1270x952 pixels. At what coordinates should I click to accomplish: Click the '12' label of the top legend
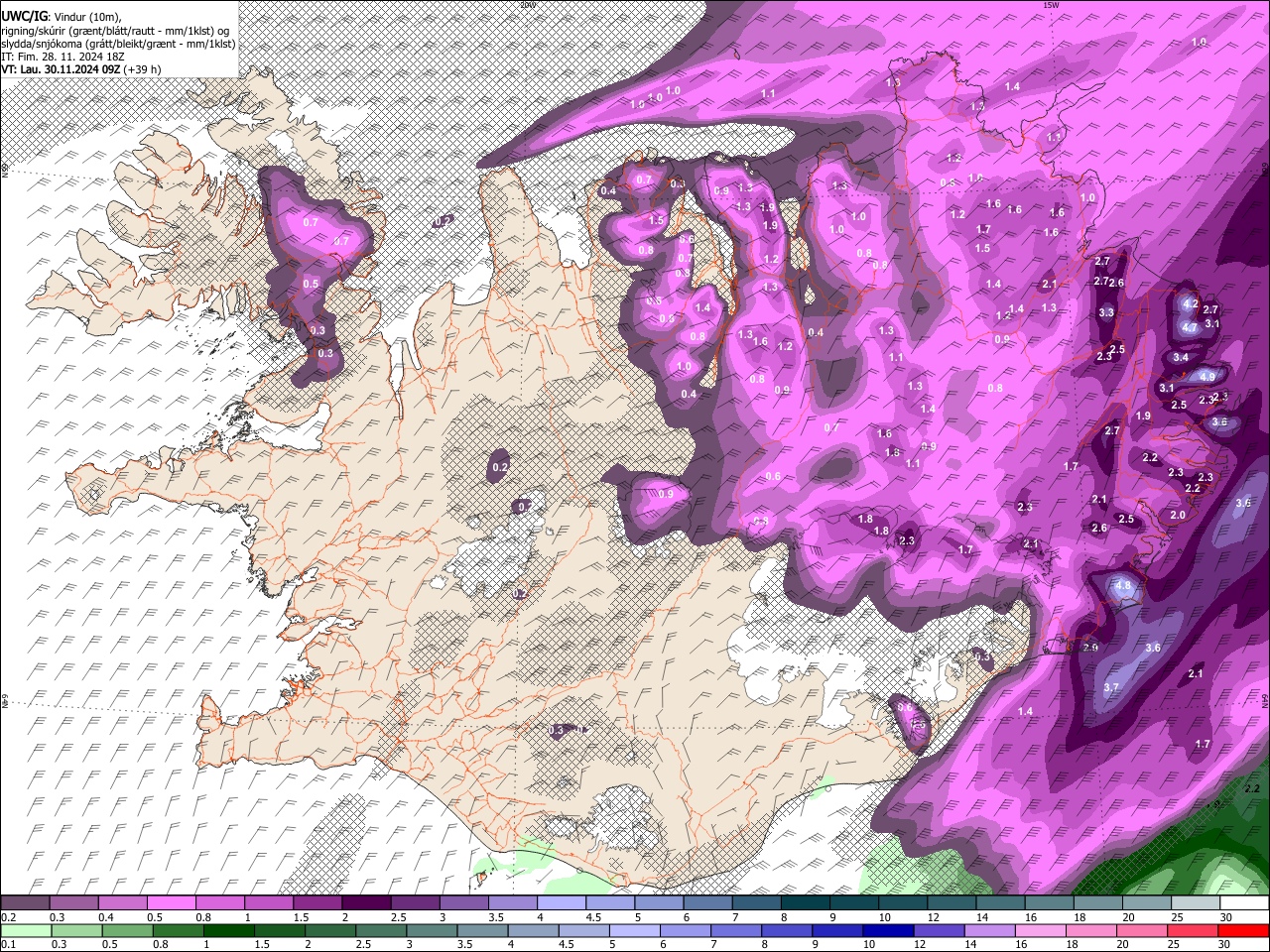click(x=935, y=917)
